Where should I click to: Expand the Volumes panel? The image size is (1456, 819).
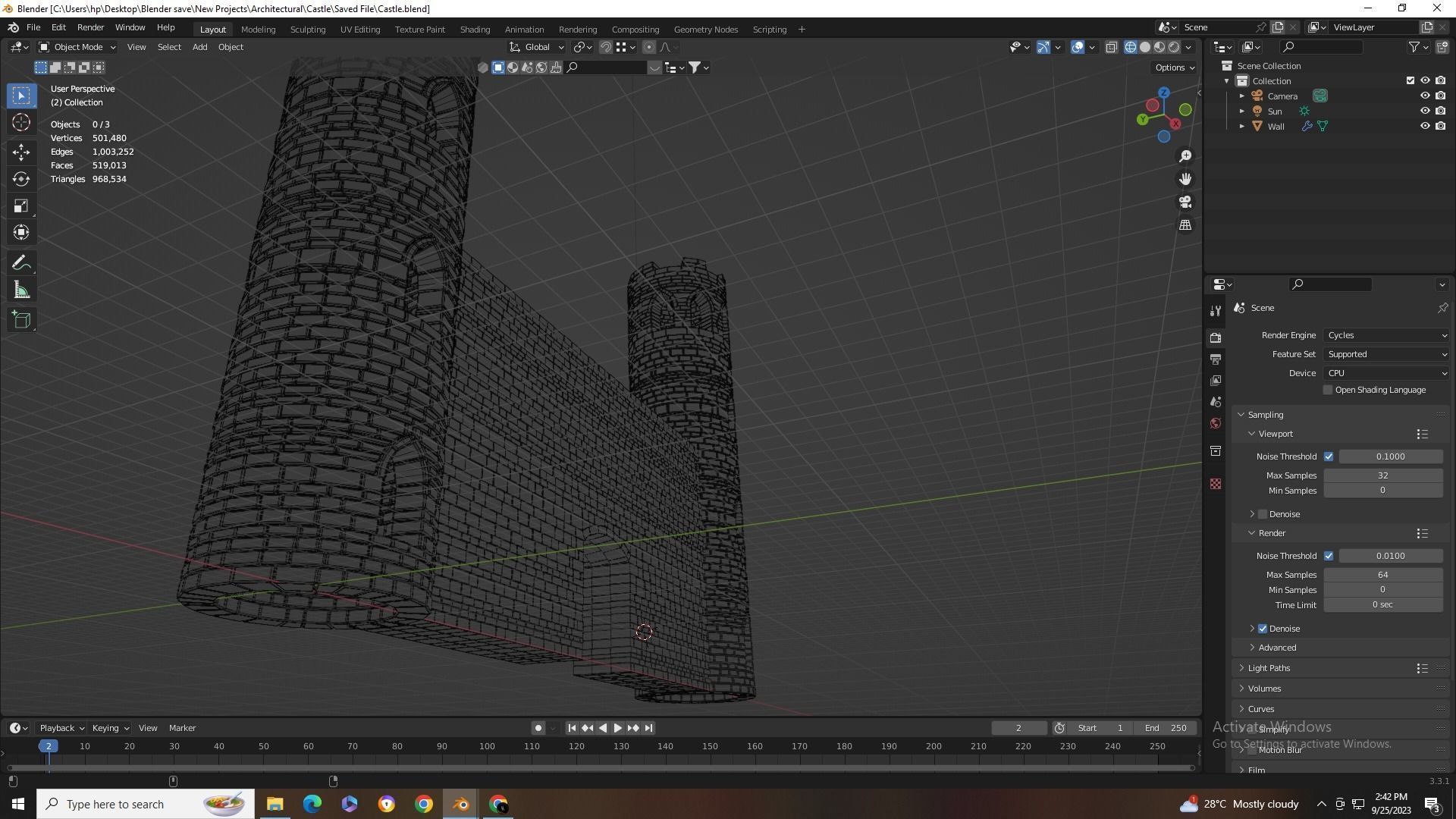(x=1264, y=689)
